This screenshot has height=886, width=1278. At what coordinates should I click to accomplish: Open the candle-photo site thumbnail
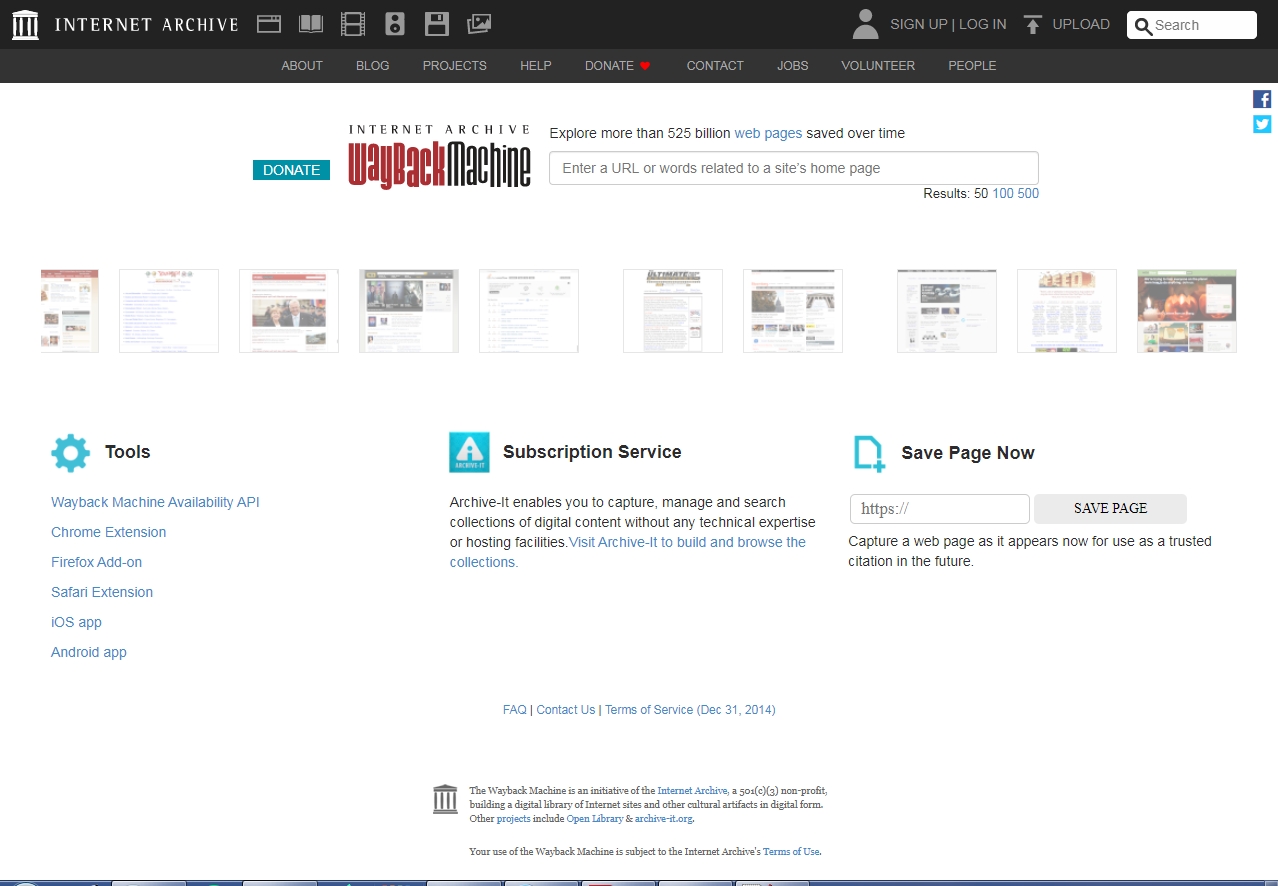(x=1187, y=311)
